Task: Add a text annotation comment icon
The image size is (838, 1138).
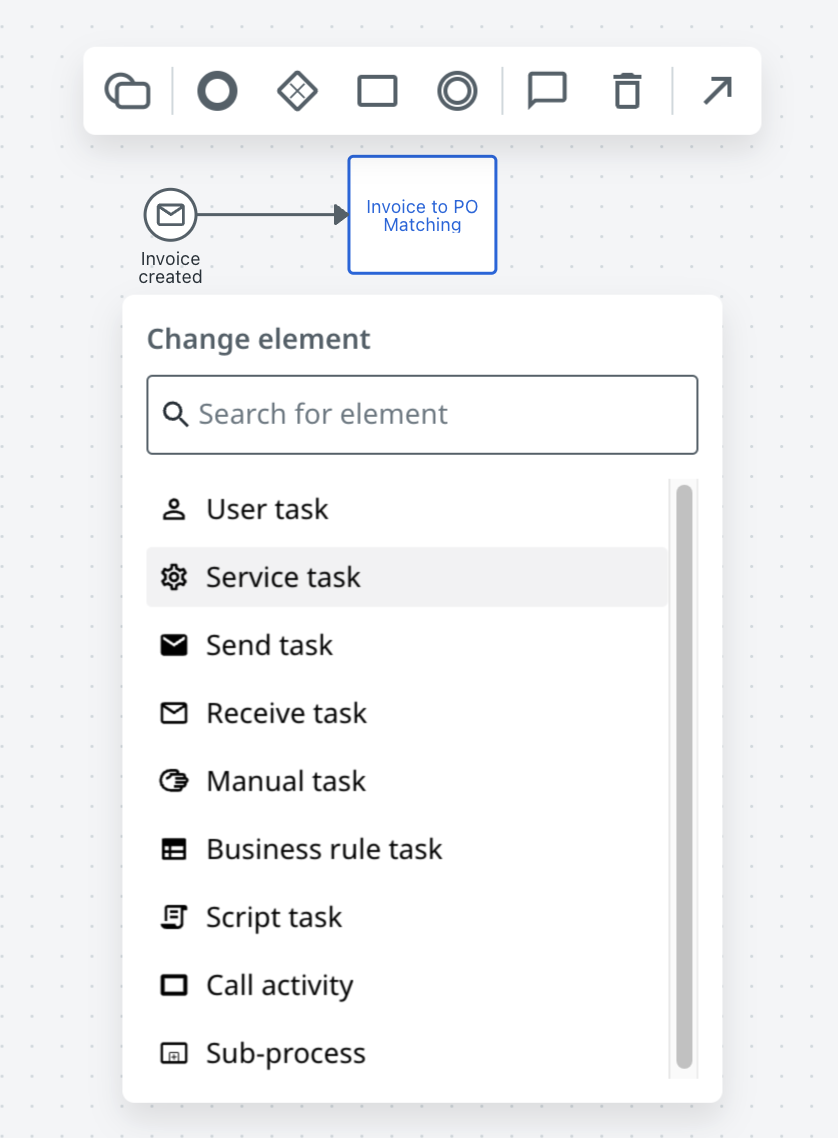Action: coord(546,91)
